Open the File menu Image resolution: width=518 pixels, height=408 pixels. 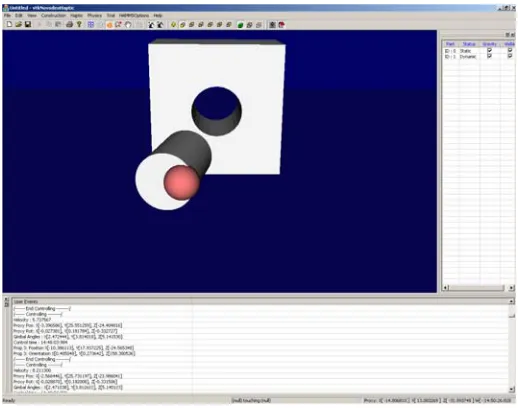(x=7, y=15)
